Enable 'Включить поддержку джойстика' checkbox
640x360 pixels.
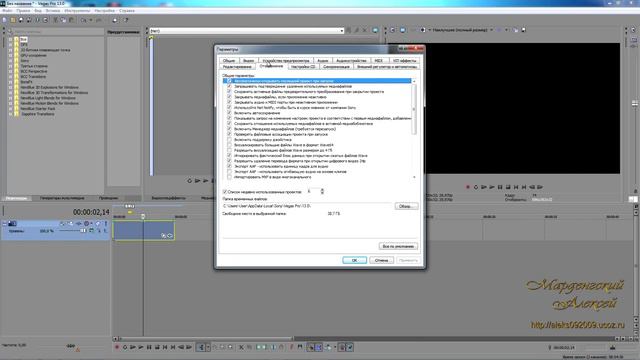tap(229, 139)
